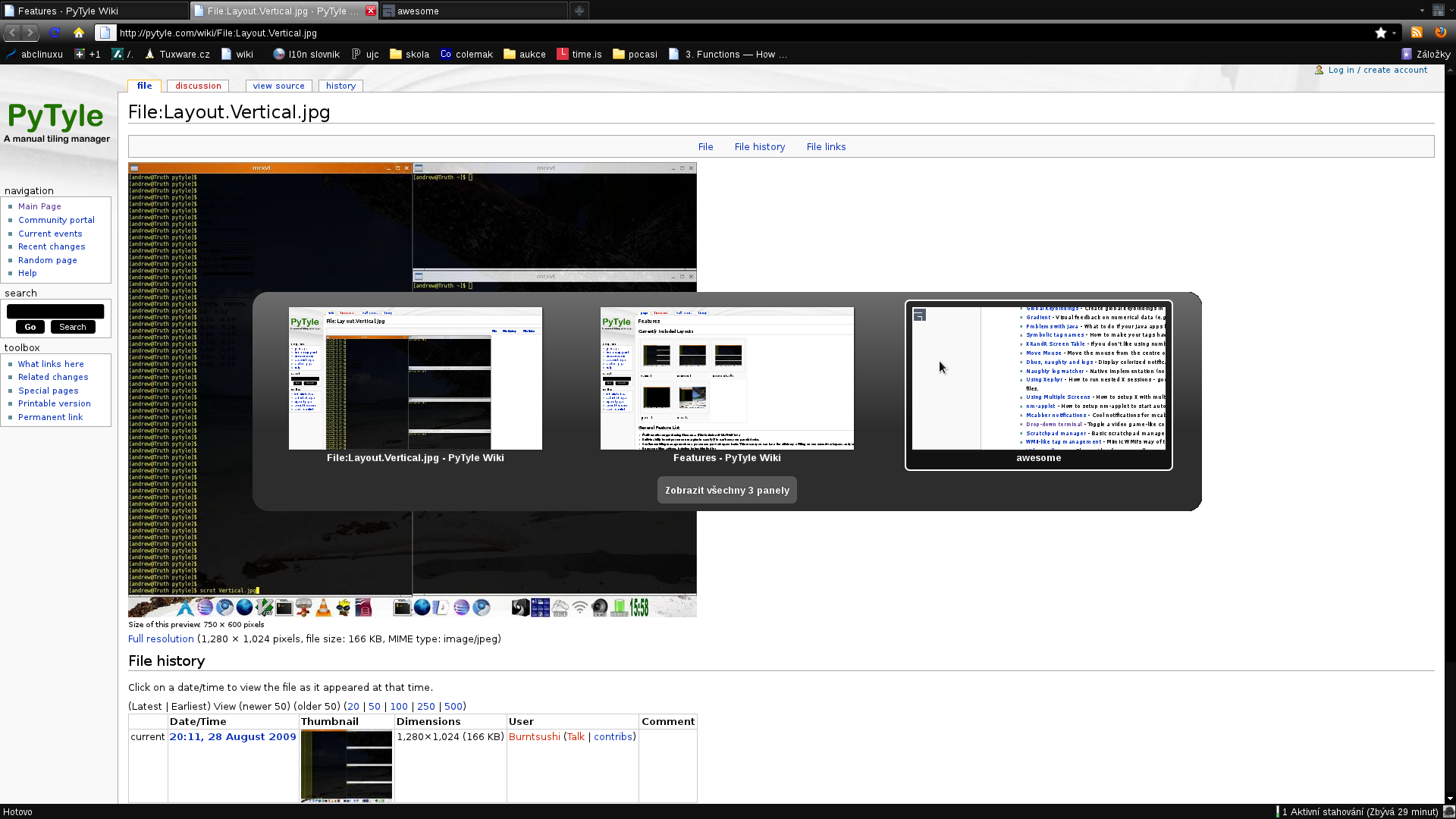Open the abclinuxu bookmark
This screenshot has width=1456, height=819.
[35, 55]
